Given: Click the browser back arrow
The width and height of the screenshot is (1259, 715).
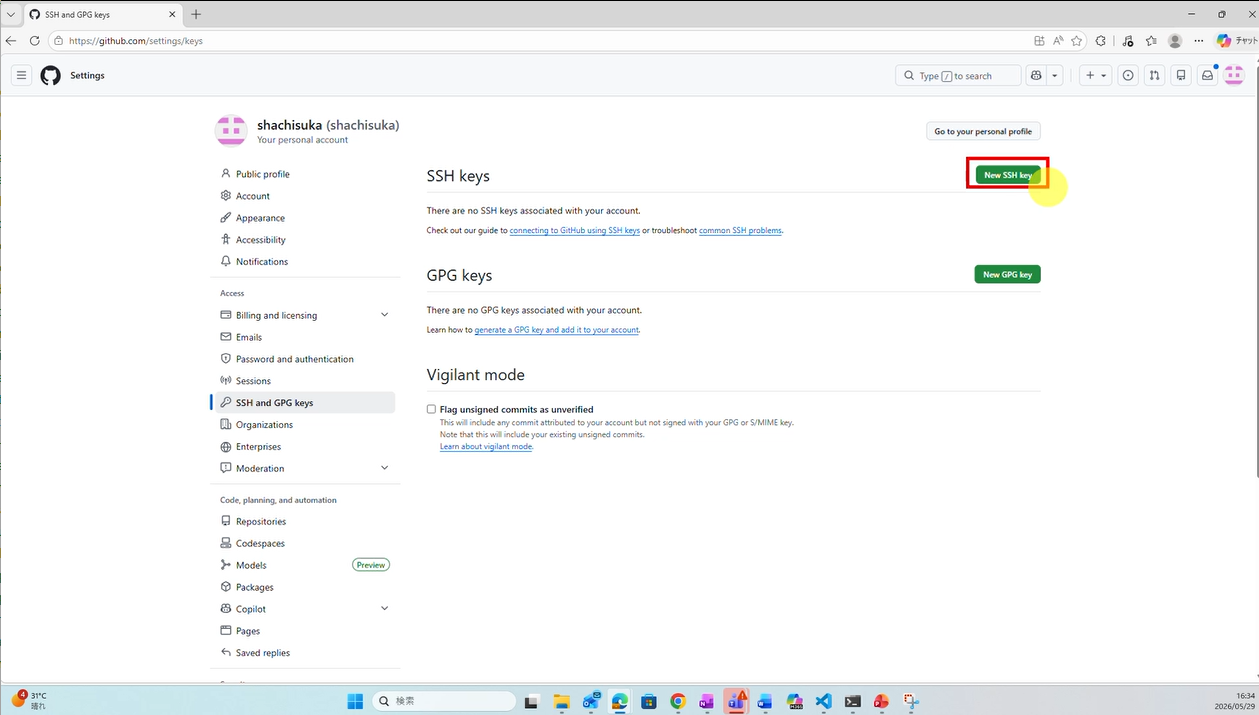Looking at the screenshot, I should click(11, 41).
